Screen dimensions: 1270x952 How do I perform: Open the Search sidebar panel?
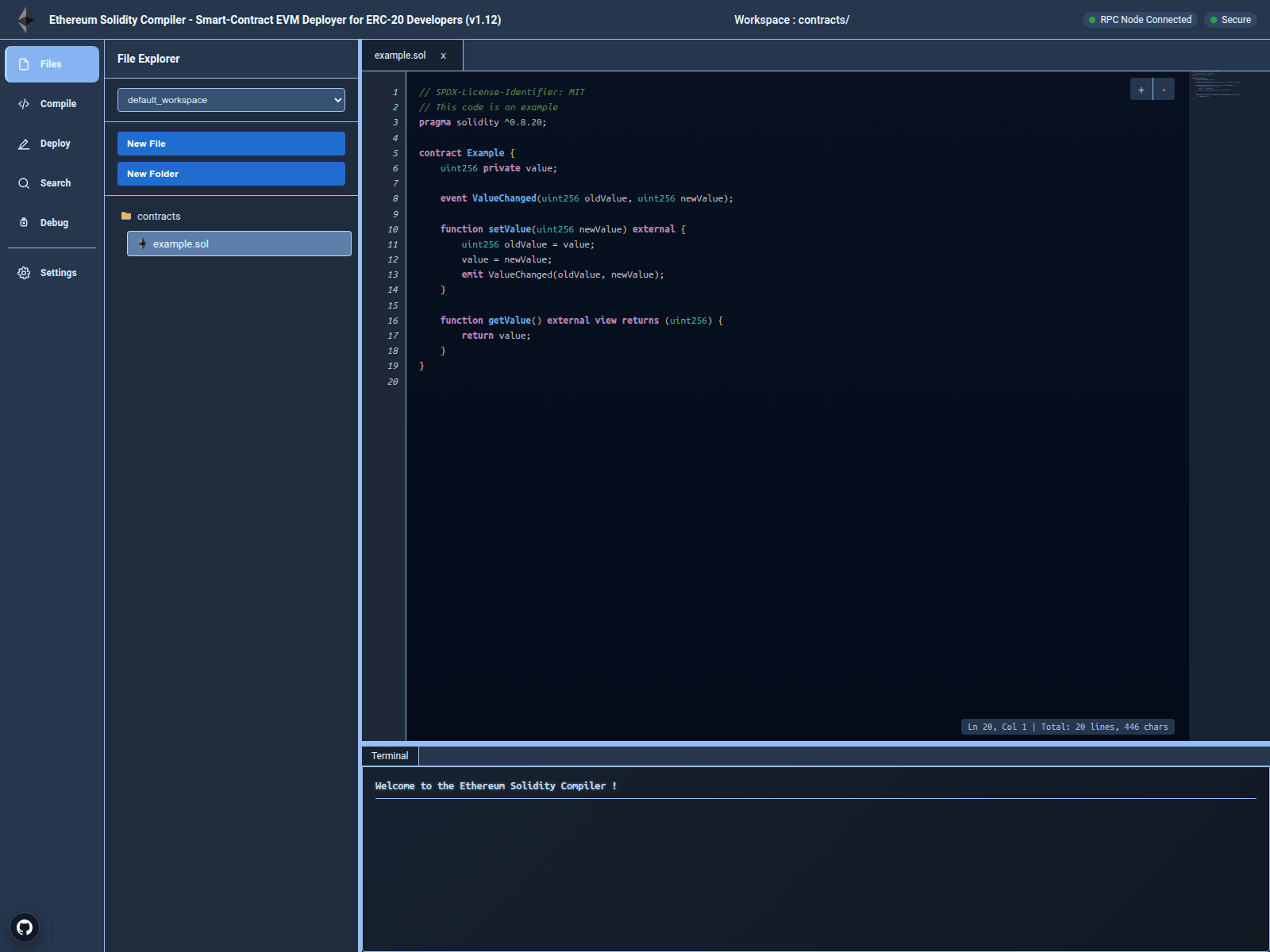[52, 183]
